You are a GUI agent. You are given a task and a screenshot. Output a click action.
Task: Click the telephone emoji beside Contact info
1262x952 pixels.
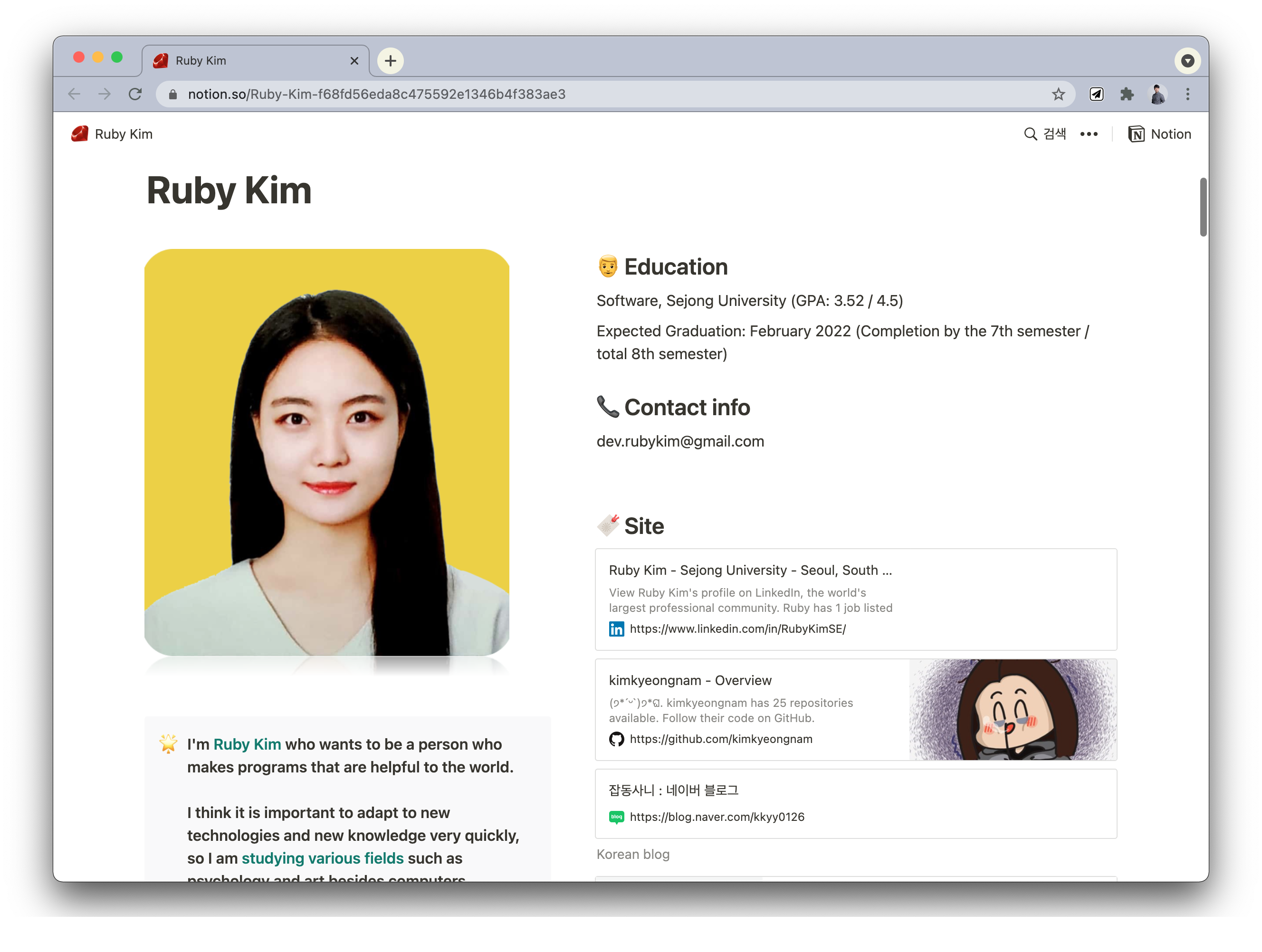[608, 407]
